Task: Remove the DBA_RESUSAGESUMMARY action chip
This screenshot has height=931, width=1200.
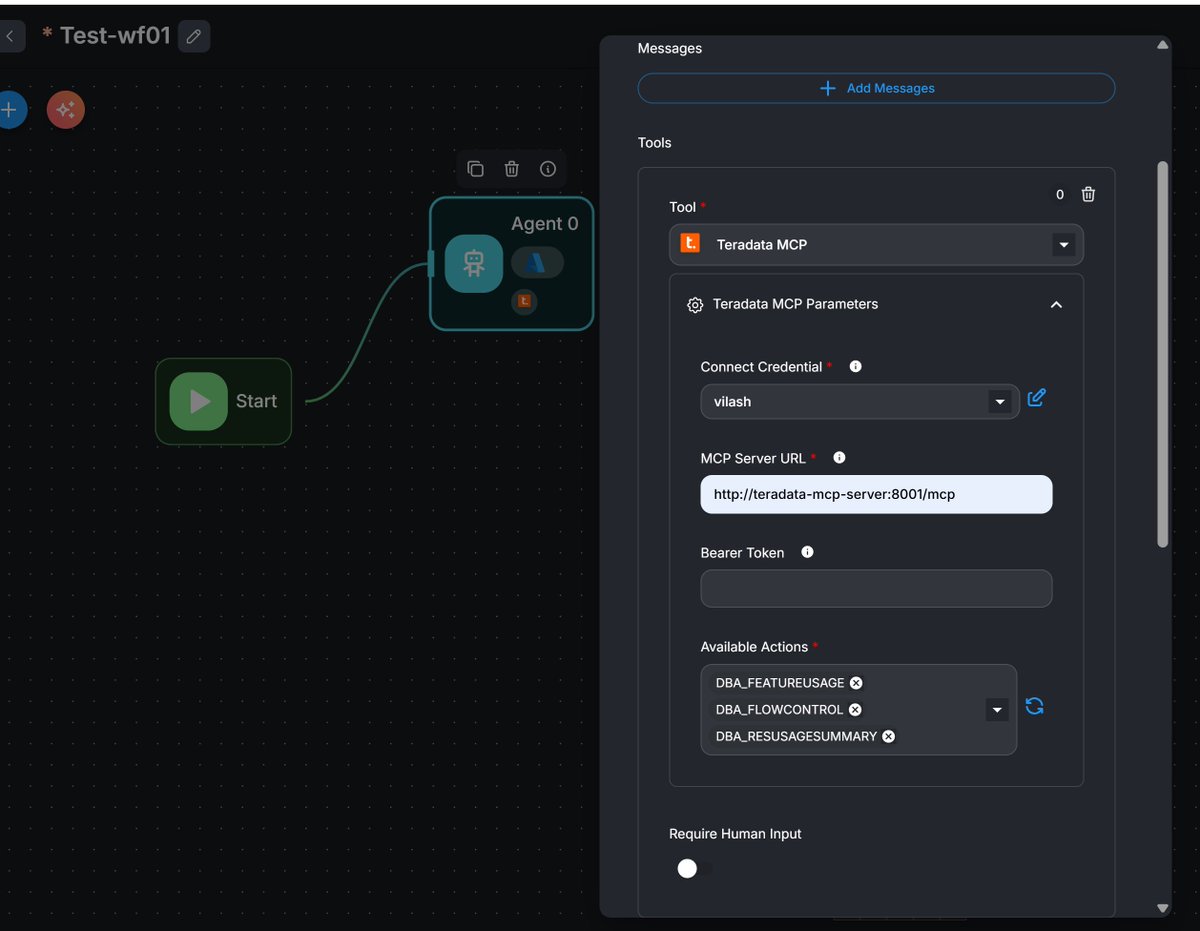Action: pyautogui.click(x=888, y=736)
